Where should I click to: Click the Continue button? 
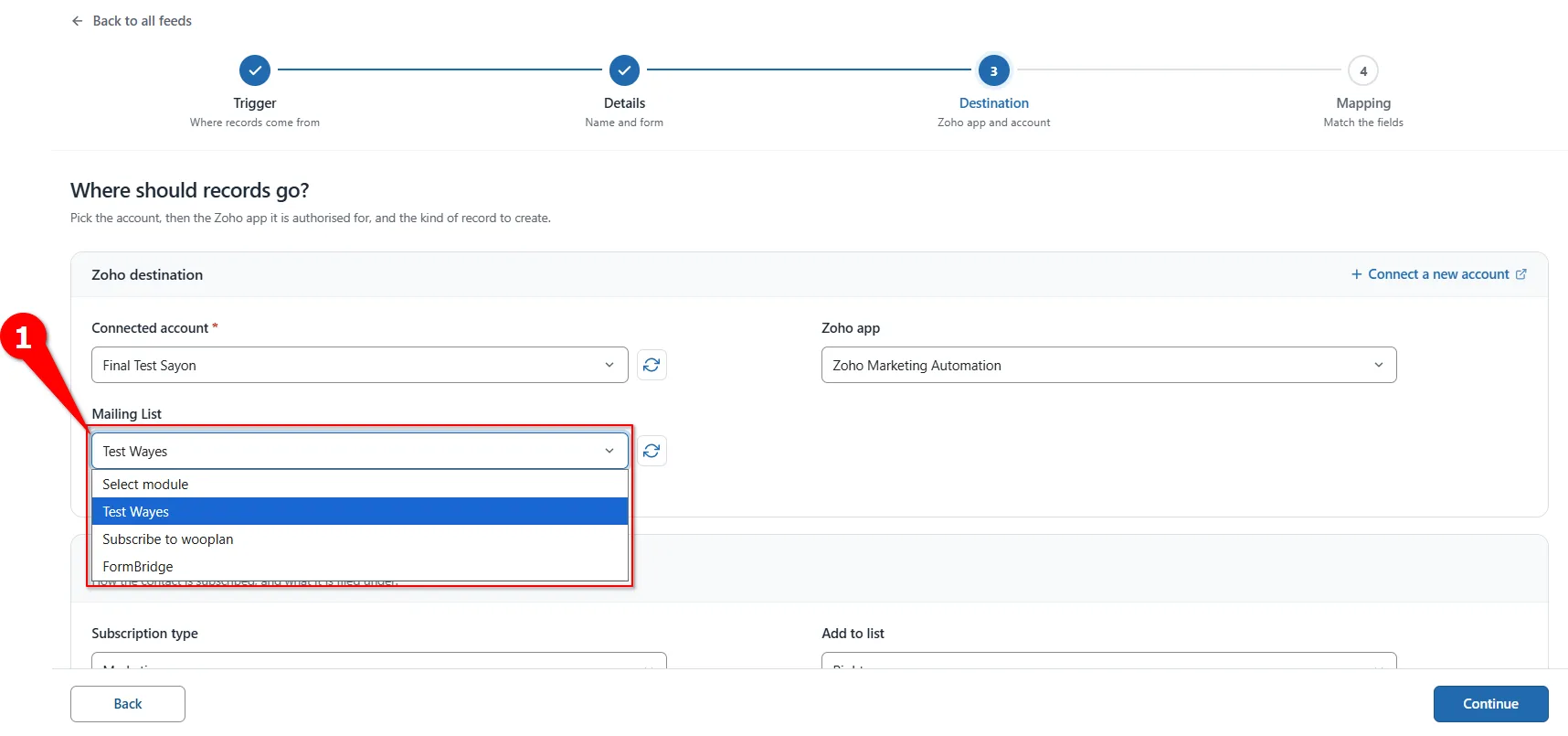(1490, 704)
